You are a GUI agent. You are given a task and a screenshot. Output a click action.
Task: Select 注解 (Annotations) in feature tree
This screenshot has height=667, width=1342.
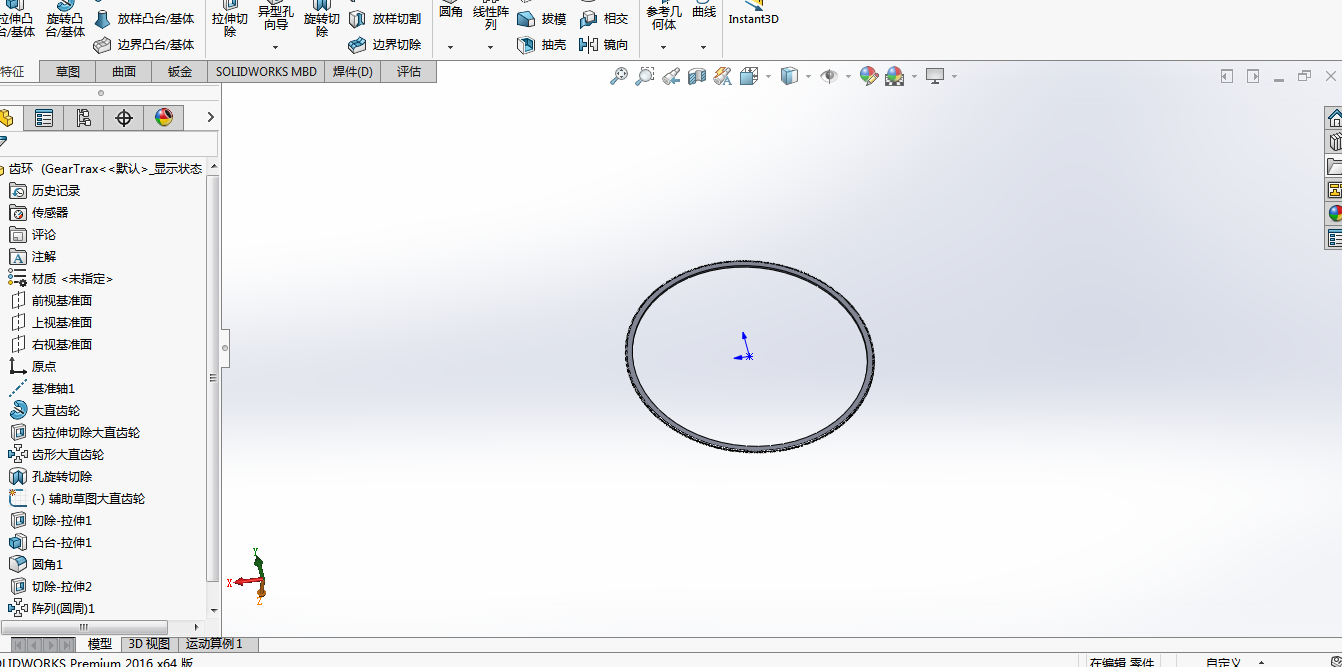click(x=32, y=257)
